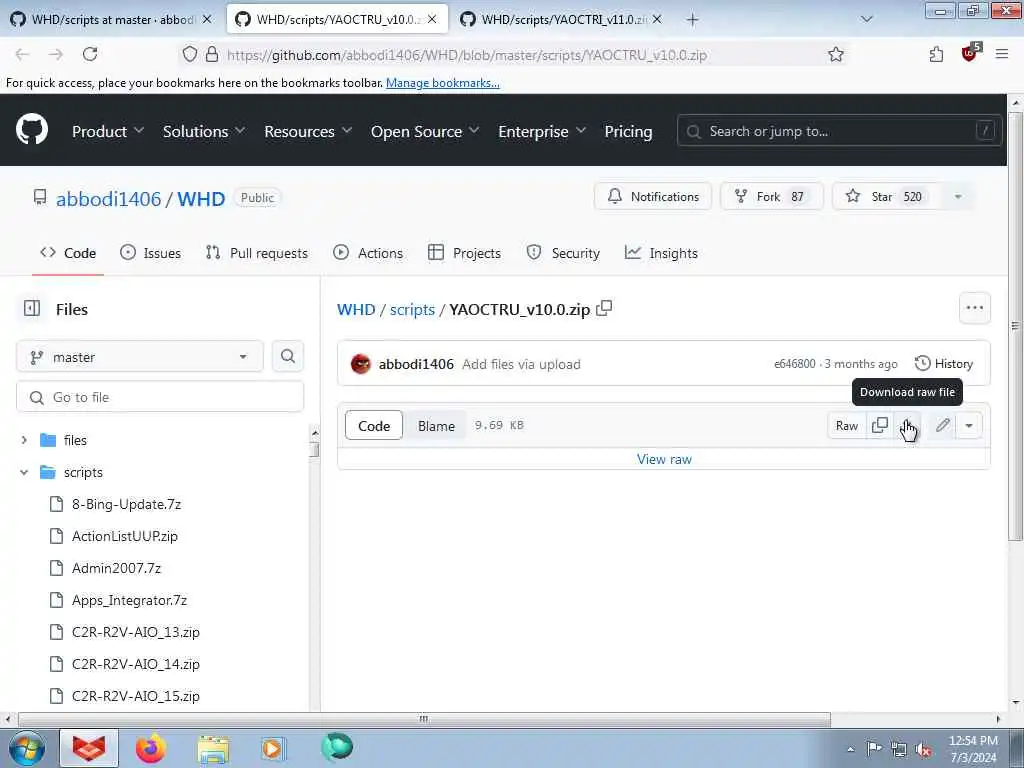Screen dimensions: 1024x768
Task: Launch Firefox from the taskbar
Action: 150,748
